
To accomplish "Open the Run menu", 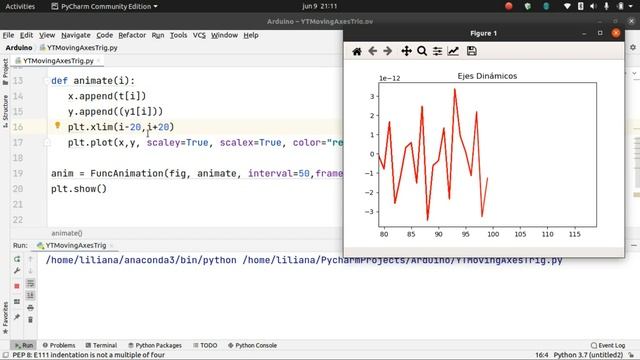I will [158, 35].
